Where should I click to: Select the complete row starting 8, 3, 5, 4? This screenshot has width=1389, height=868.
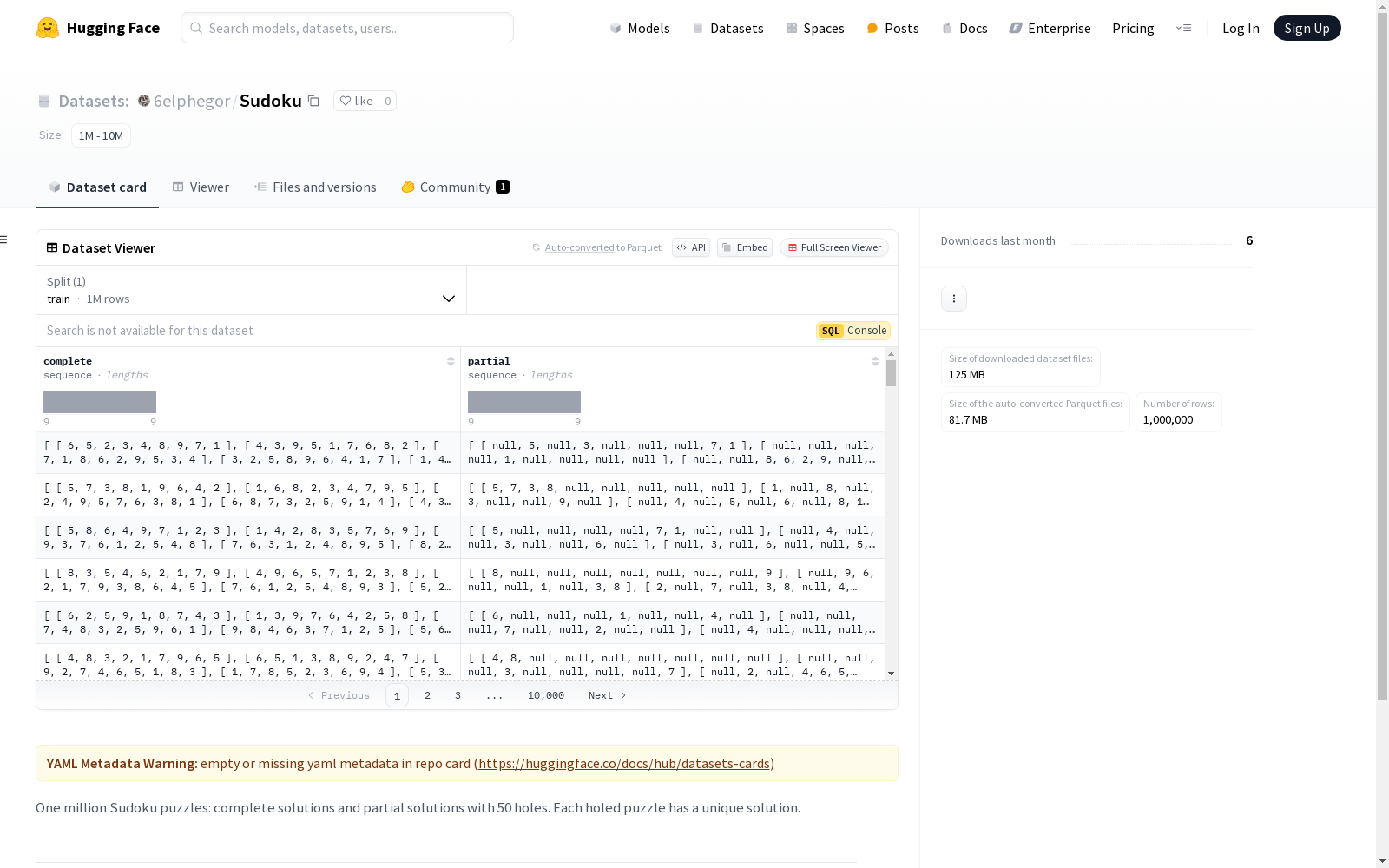(248, 580)
